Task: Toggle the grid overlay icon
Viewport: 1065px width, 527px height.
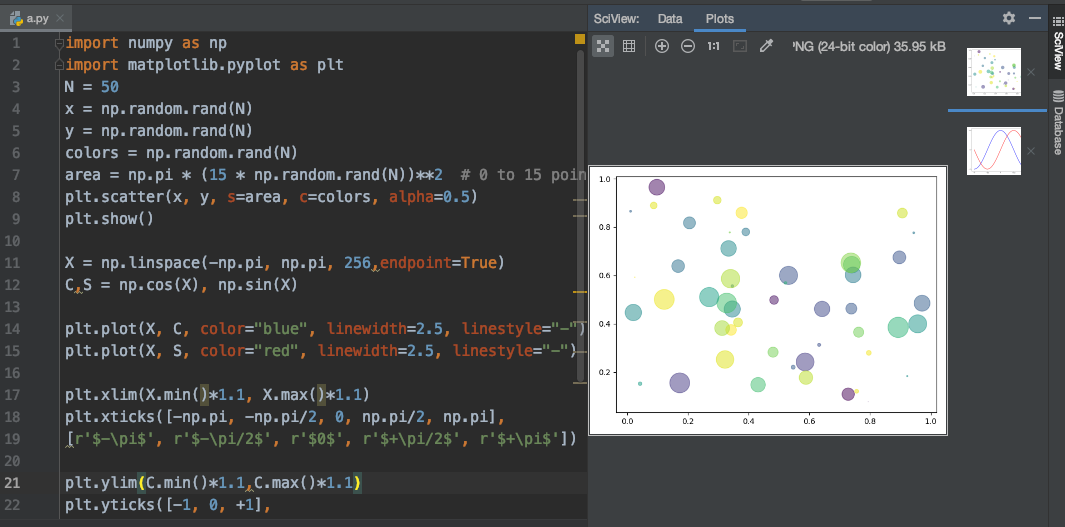Action: (629, 46)
